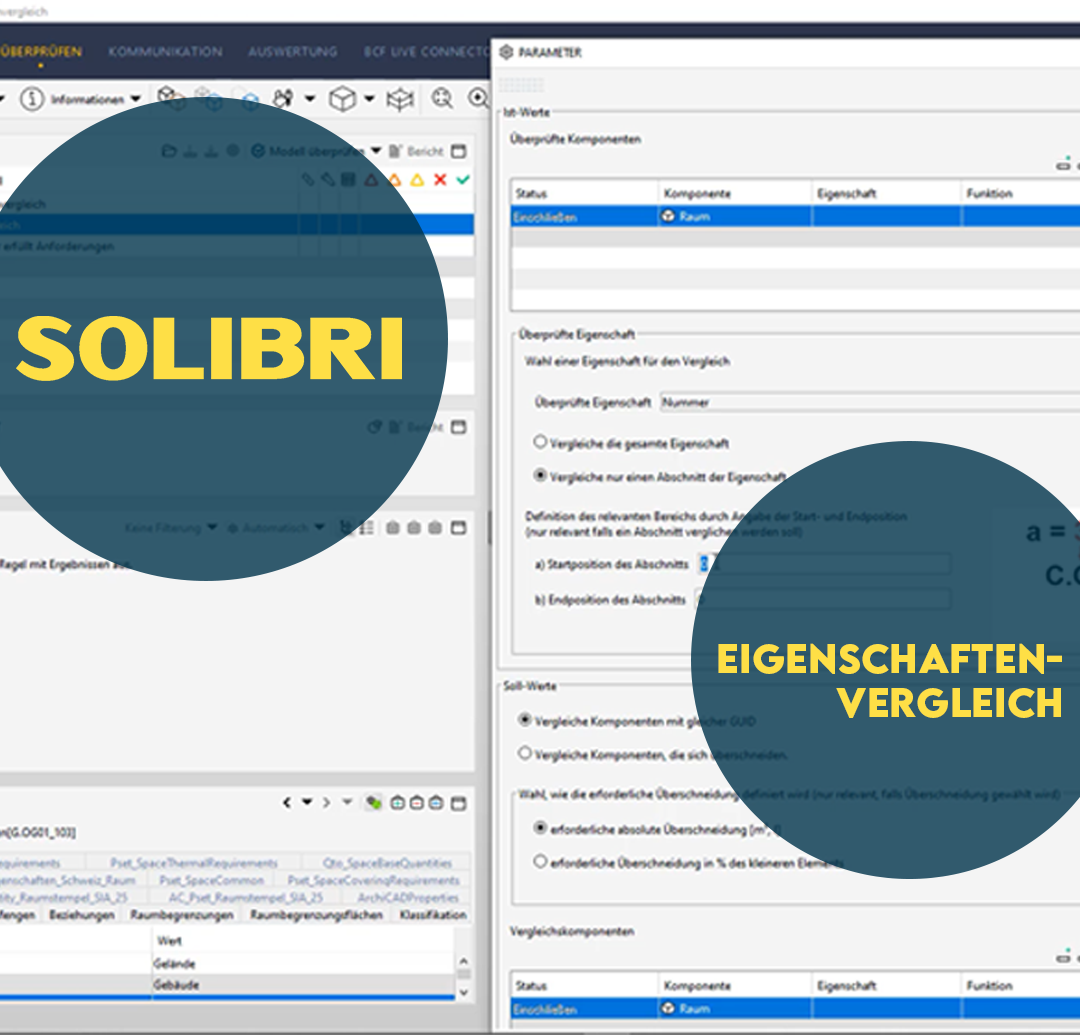Screen dimensions: 1080x1035
Task: Select Vergleiche nur einen Abschnitt radio button
Action: (x=541, y=475)
